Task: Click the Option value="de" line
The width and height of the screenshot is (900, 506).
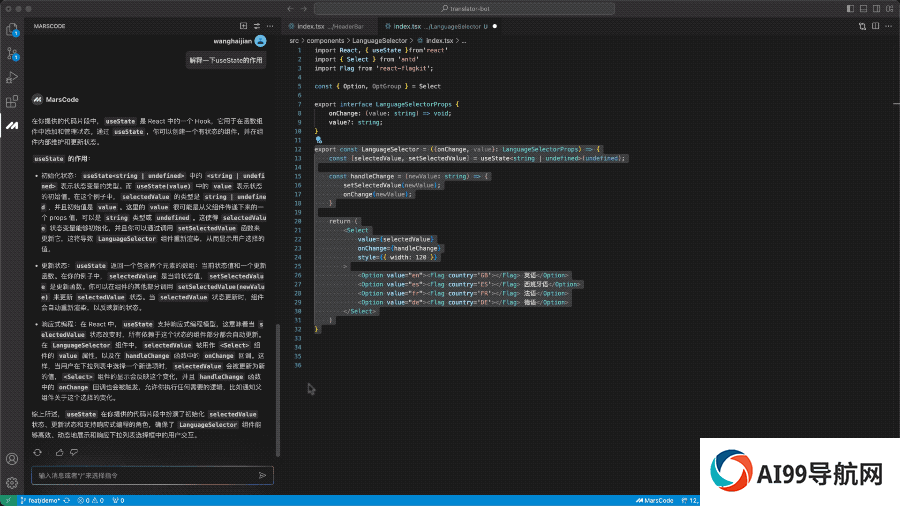Action: (x=464, y=302)
